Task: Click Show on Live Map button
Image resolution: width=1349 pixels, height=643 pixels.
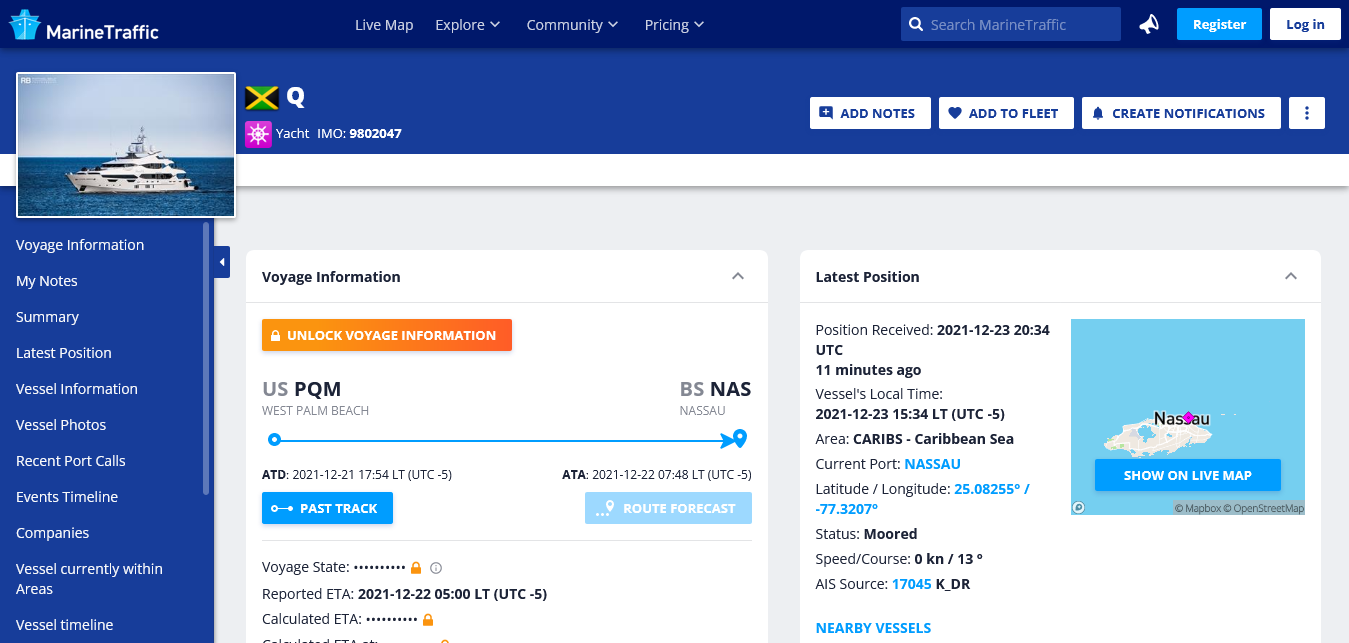Action: (x=1187, y=475)
